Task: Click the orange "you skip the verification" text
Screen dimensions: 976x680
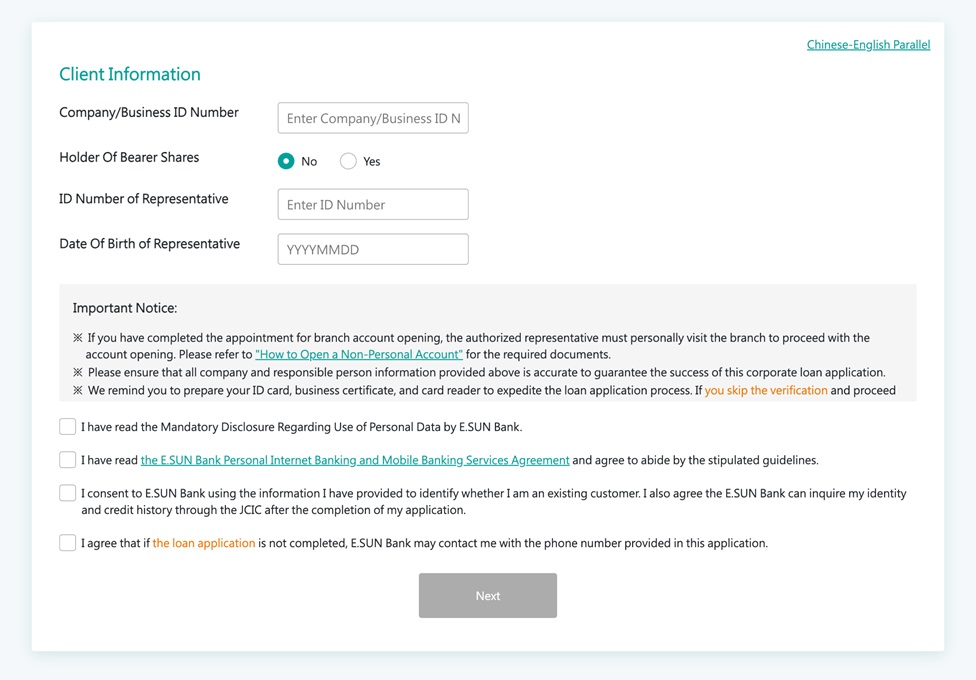Action: pyautogui.click(x=766, y=391)
